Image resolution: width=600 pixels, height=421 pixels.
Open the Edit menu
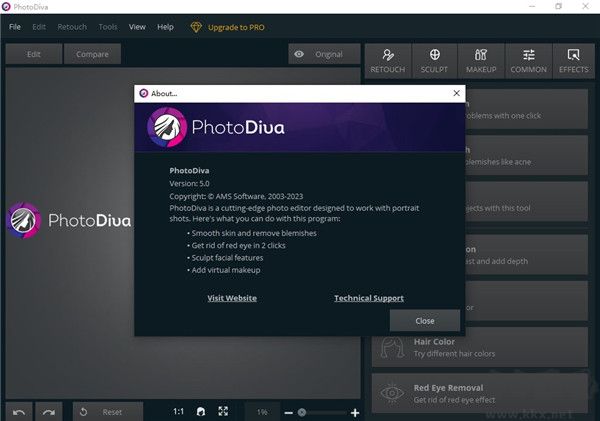39,27
